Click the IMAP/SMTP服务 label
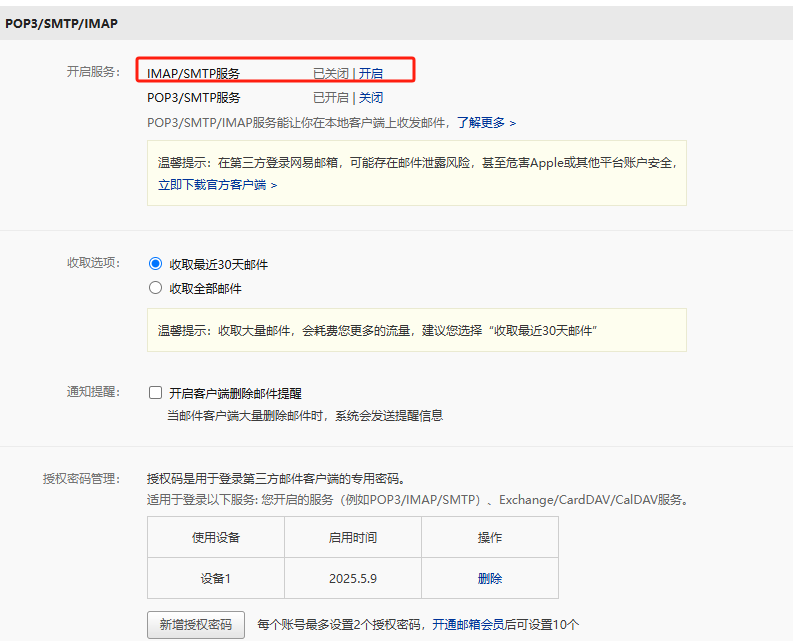793x641 pixels. pyautogui.click(x=193, y=74)
